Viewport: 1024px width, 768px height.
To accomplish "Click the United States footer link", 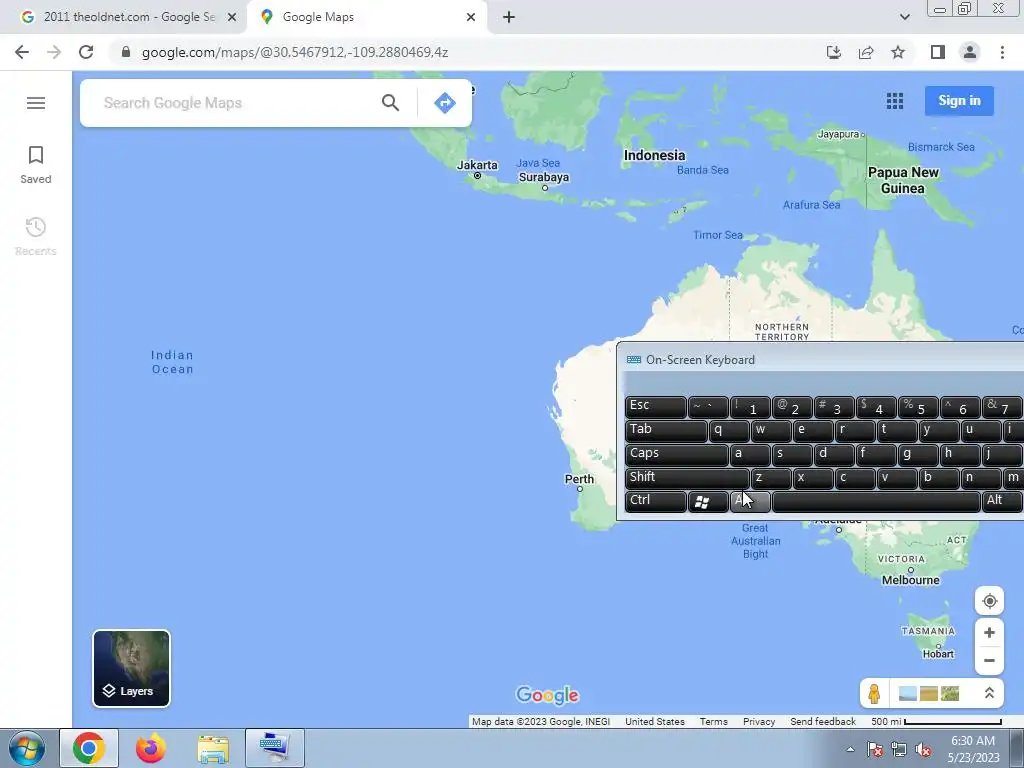I will click(654, 722).
